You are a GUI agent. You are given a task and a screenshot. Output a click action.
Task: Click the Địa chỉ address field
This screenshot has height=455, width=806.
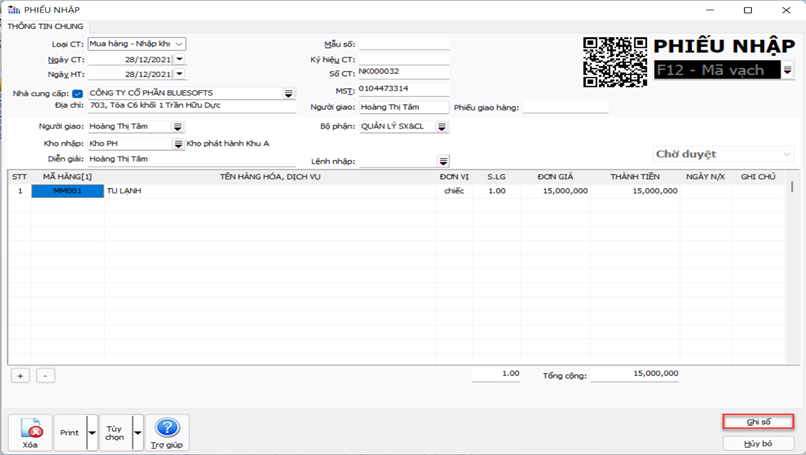(x=192, y=106)
